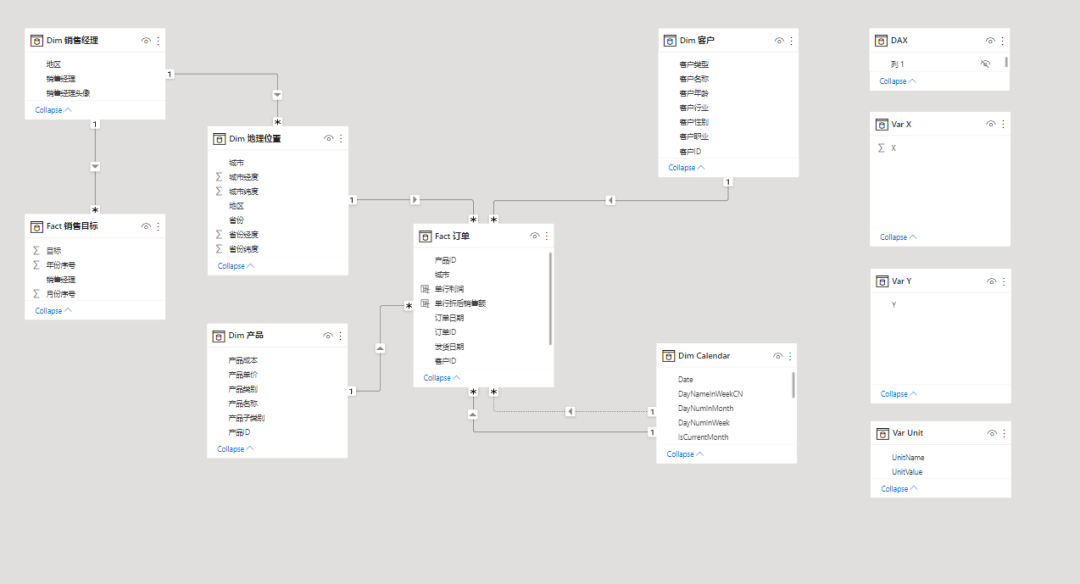Collapse the Var Y table card
Screen dimensions: 1080x584
tap(899, 394)
